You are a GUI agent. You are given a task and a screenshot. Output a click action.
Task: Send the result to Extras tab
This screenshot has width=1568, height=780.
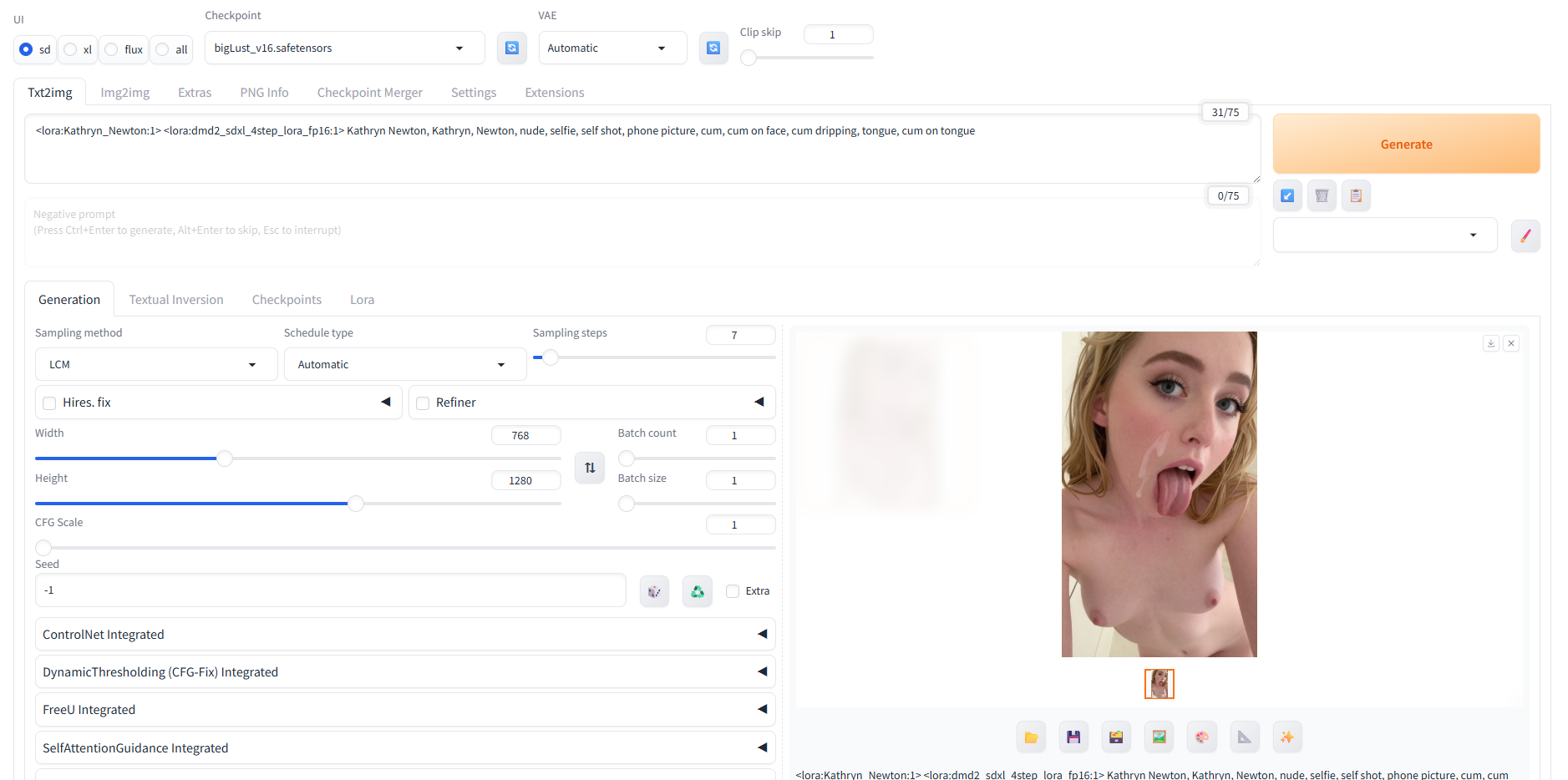click(1245, 737)
